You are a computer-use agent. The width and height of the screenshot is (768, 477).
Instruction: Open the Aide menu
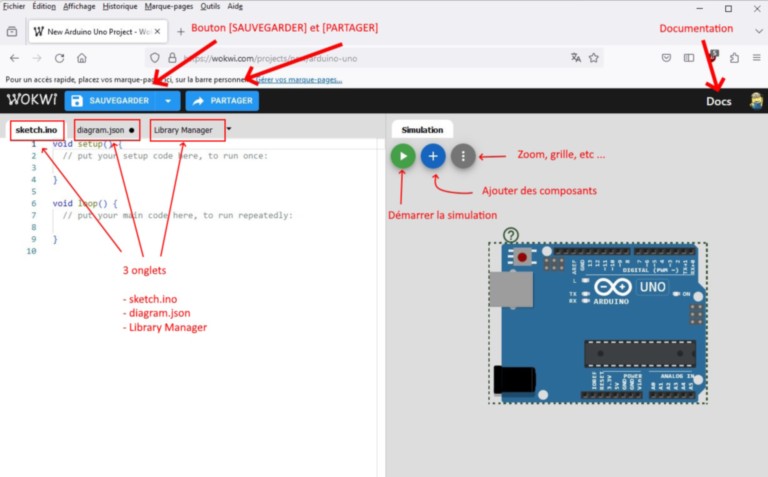point(235,6)
